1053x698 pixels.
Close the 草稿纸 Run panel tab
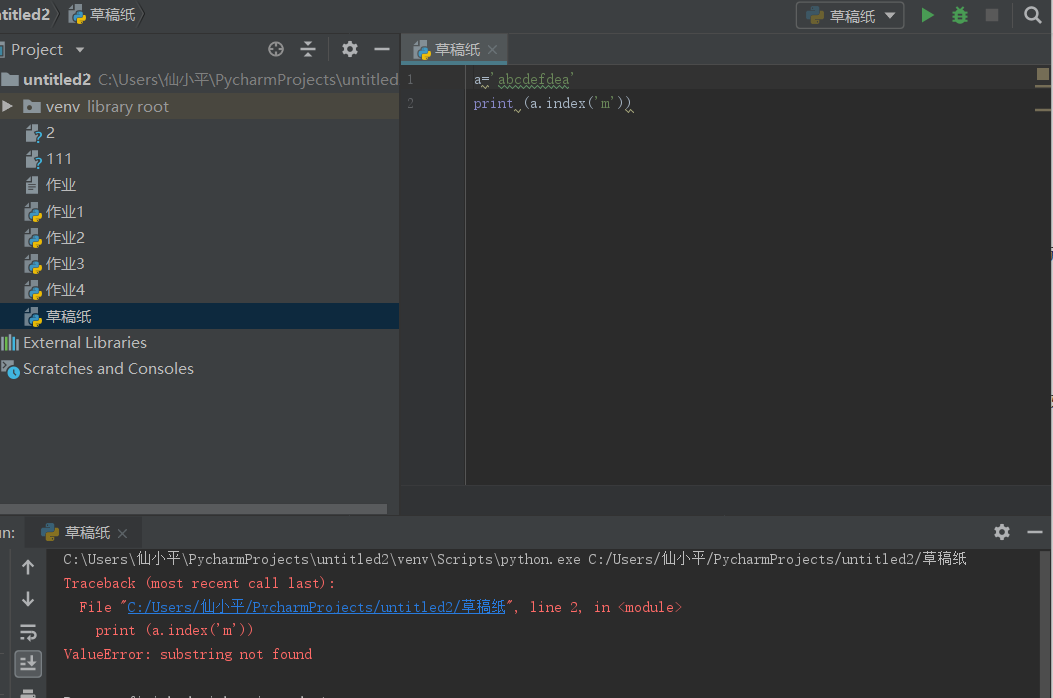point(122,533)
